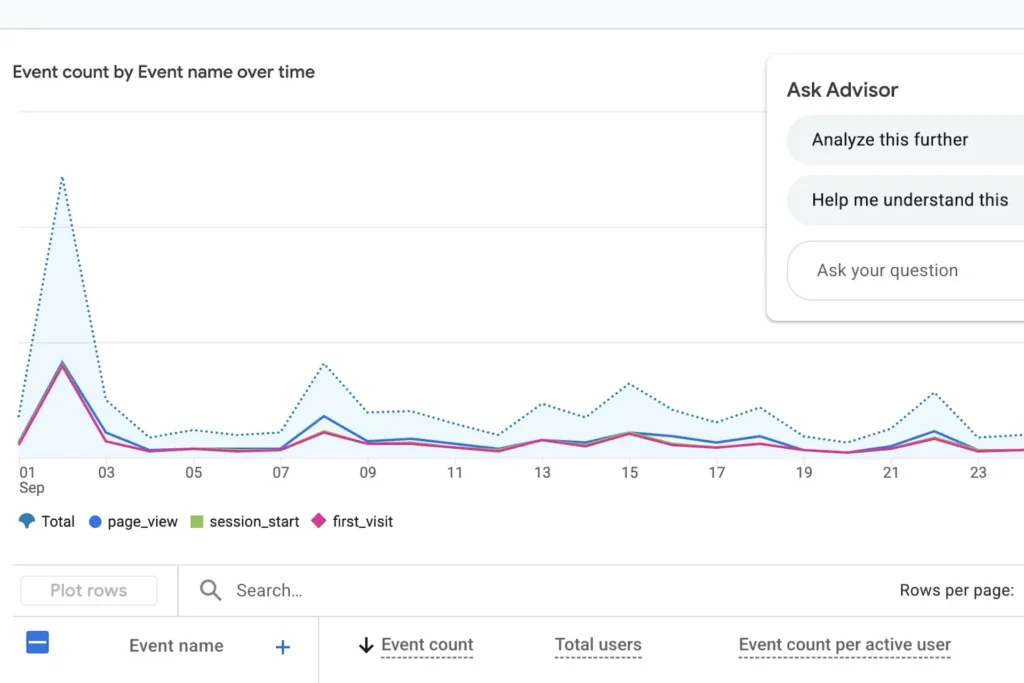Click the search magnifier icon
The height and width of the screenshot is (683, 1024).
coord(210,590)
